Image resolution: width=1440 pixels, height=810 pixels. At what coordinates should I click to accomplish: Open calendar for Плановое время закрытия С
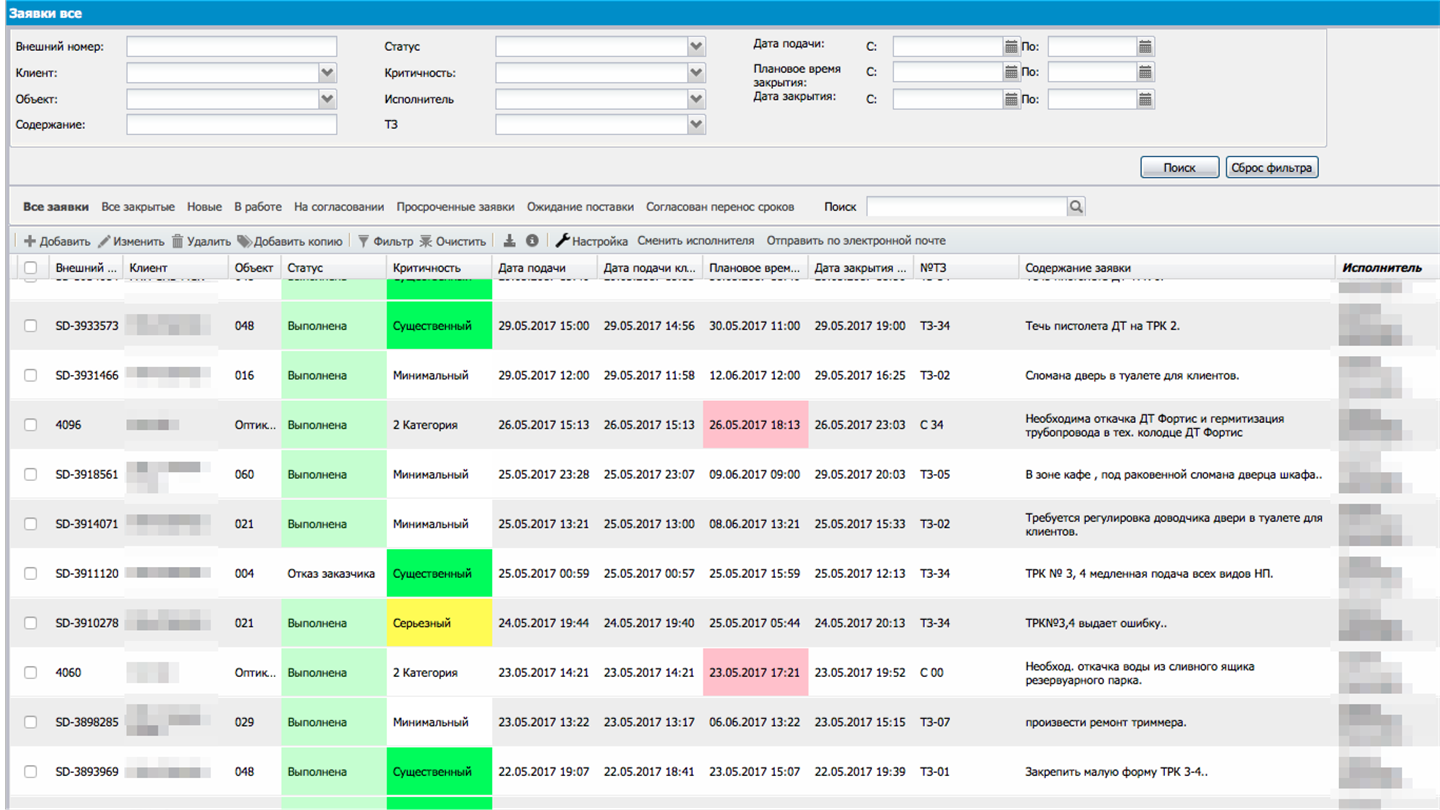(x=1011, y=72)
